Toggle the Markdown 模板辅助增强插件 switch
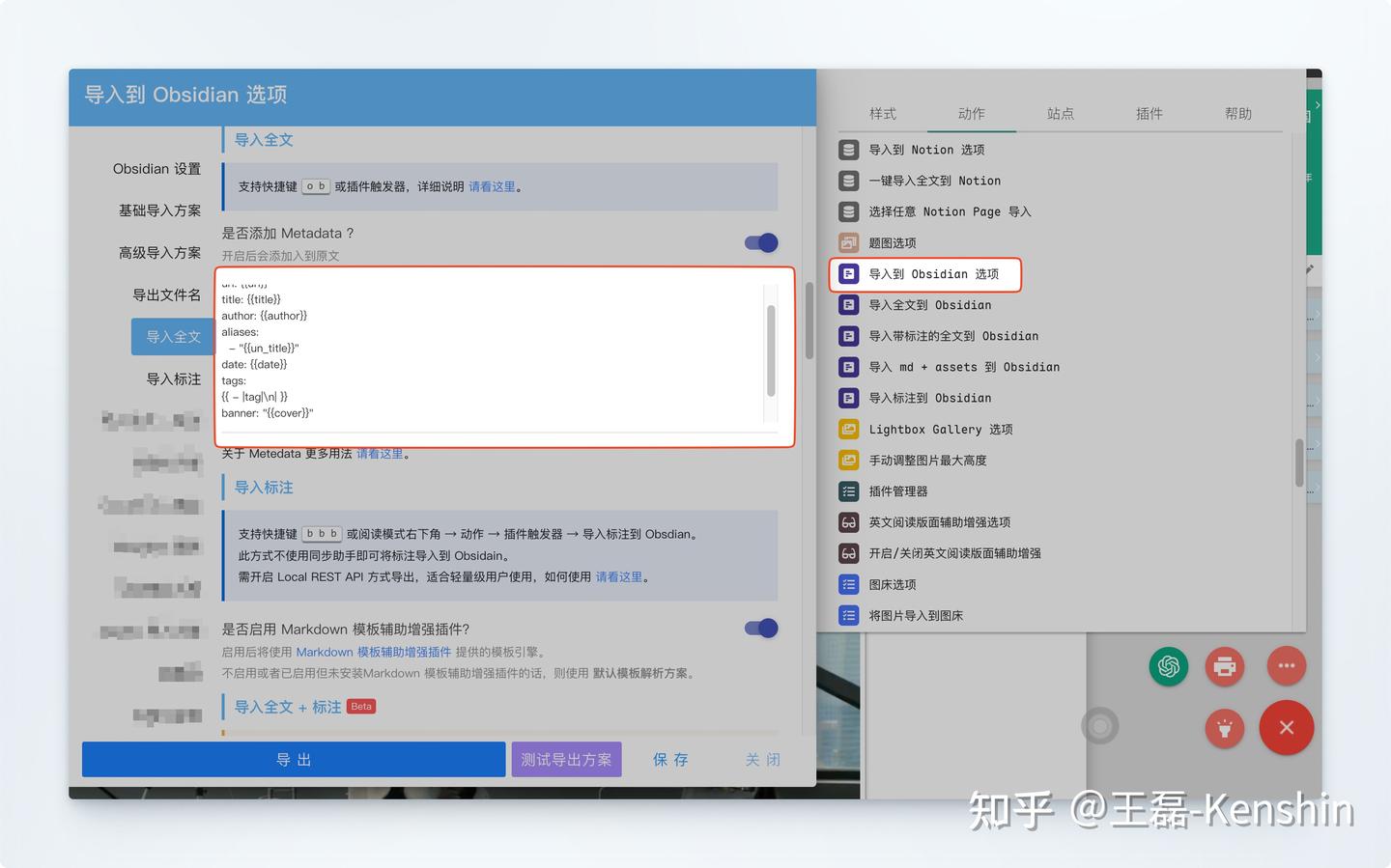Image resolution: width=1391 pixels, height=868 pixels. (761, 629)
